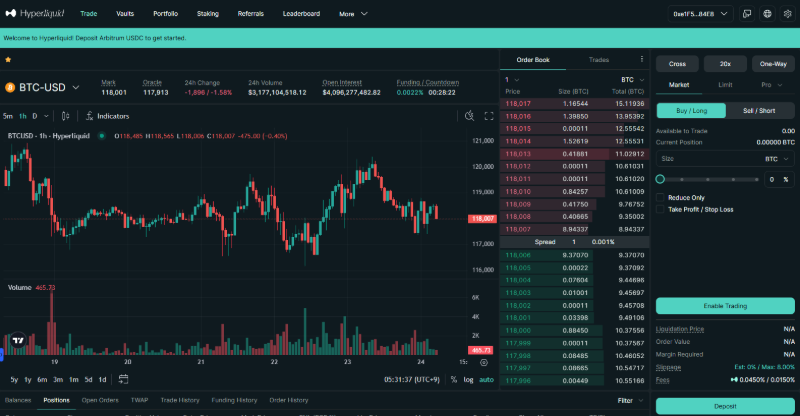Open the language globe icon

coord(767,14)
